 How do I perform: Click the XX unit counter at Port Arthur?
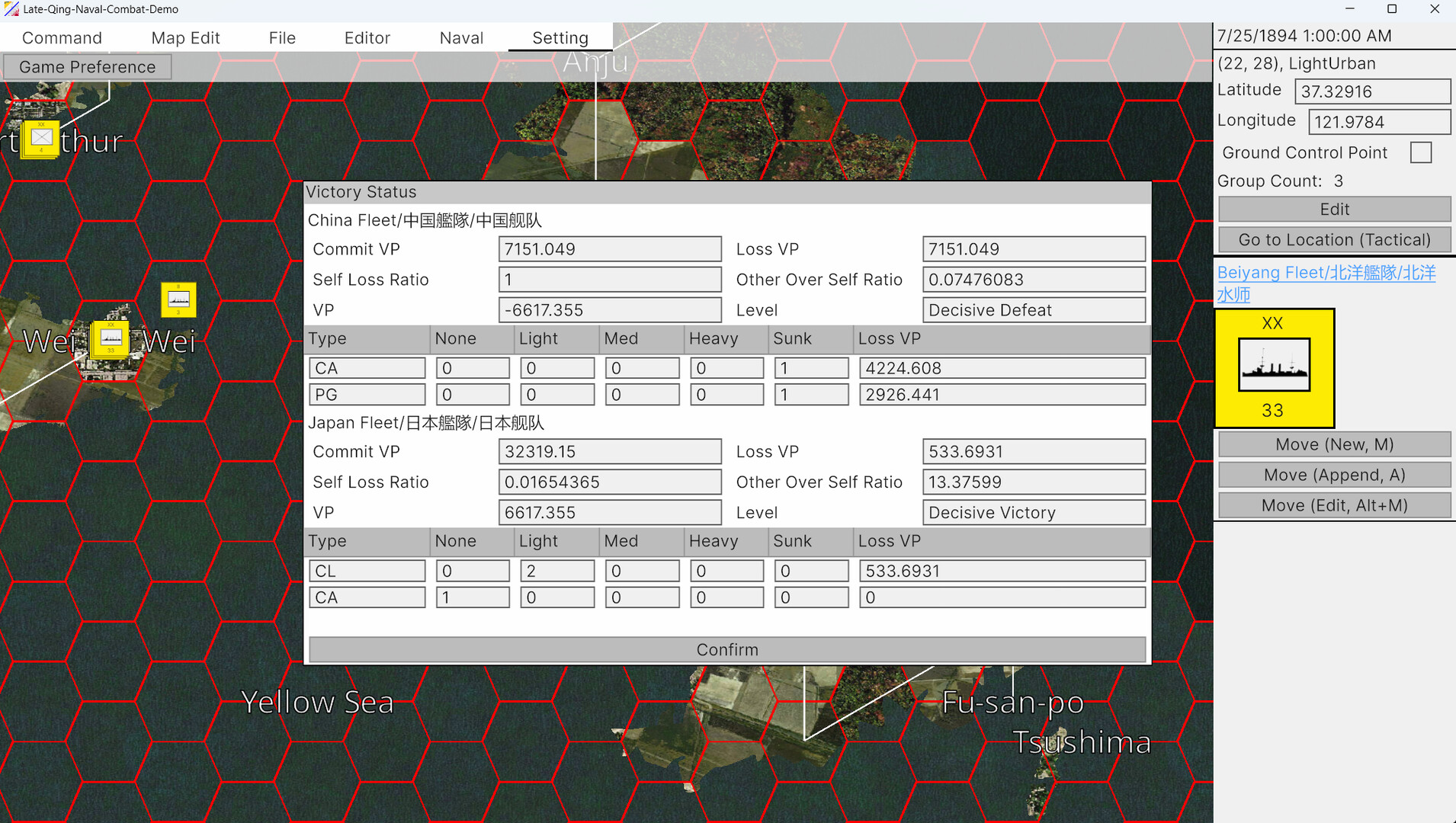(x=41, y=139)
